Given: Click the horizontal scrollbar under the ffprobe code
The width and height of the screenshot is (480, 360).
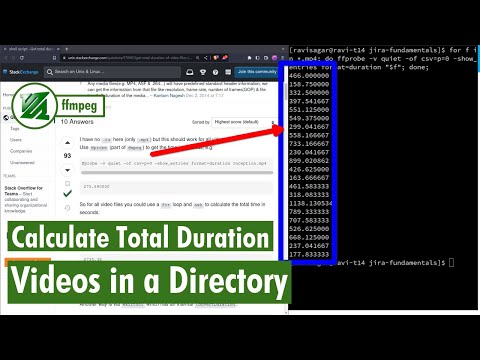Looking at the screenshot, I should (x=177, y=173).
